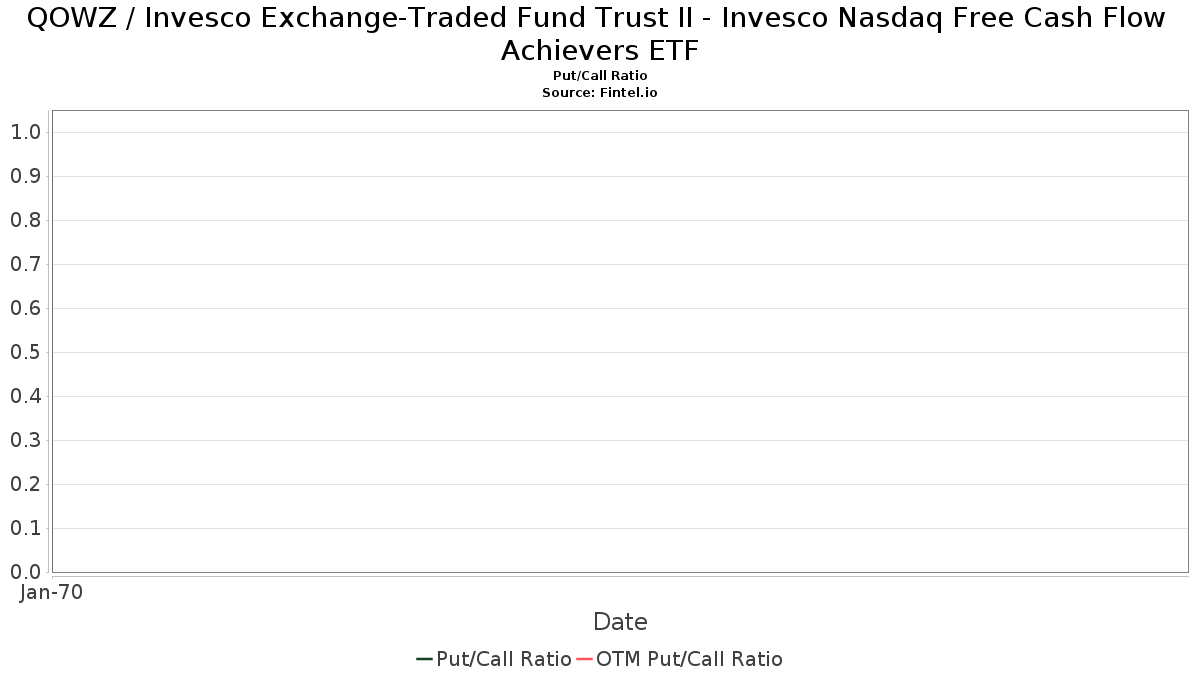Click the 0.8 y-axis tick label
This screenshot has width=1200, height=675.
[25, 220]
